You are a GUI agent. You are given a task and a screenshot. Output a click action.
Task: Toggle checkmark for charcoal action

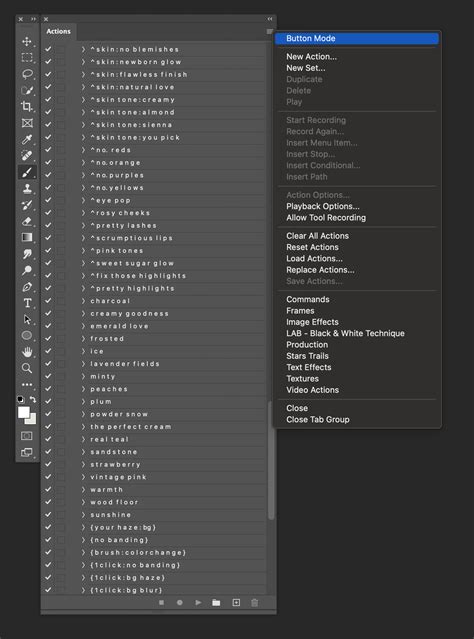pos(48,301)
